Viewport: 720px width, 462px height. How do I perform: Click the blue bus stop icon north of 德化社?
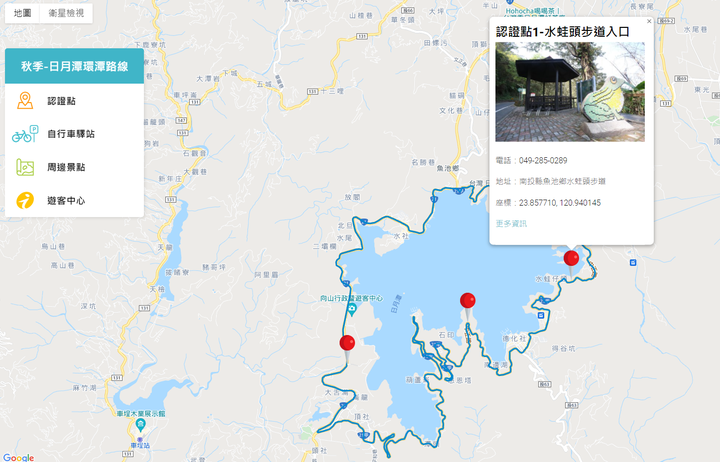(541, 316)
